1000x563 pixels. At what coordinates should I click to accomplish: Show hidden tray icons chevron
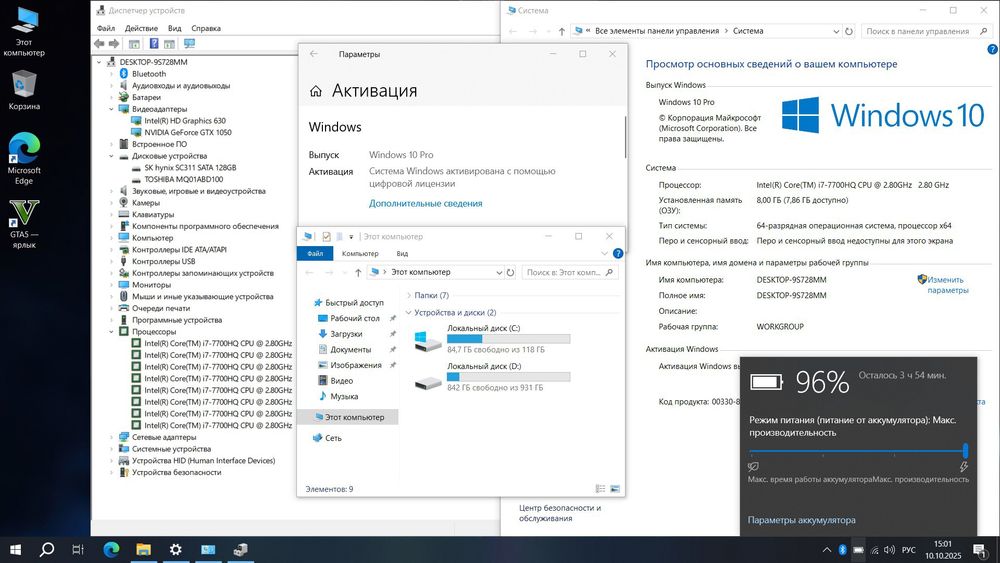[x=827, y=550]
